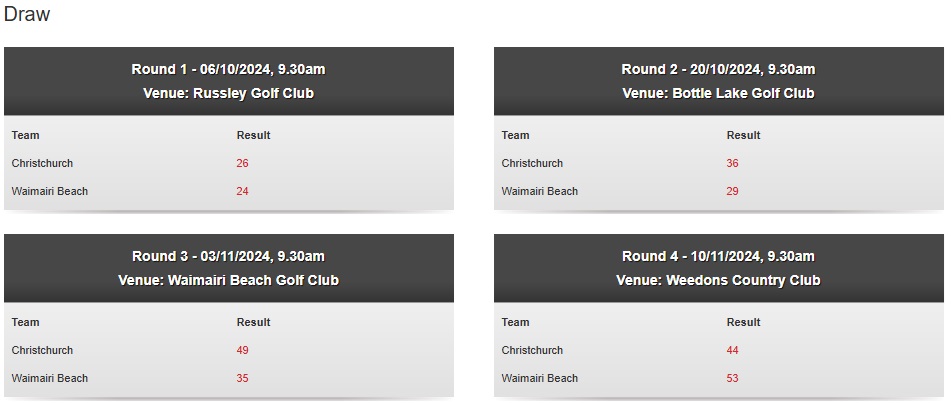
Task: Select Waimairi Beach team name in Round 4
Action: point(540,378)
